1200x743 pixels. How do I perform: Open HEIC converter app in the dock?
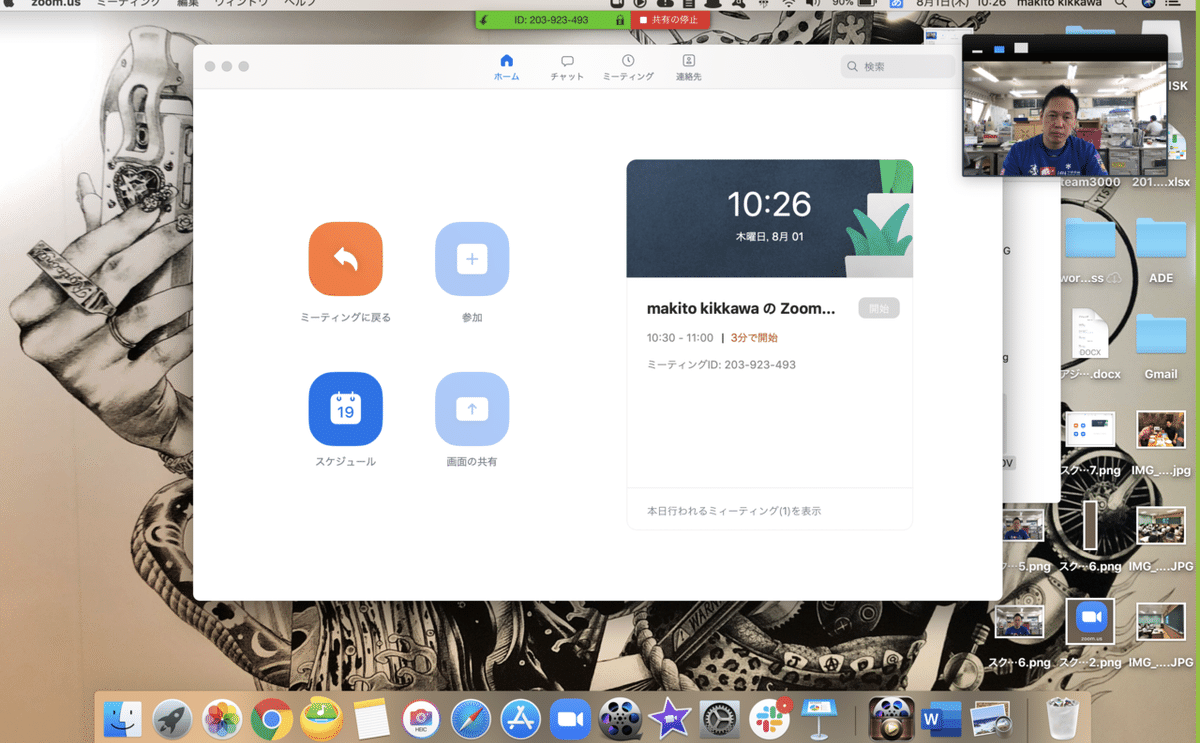pyautogui.click(x=421, y=718)
